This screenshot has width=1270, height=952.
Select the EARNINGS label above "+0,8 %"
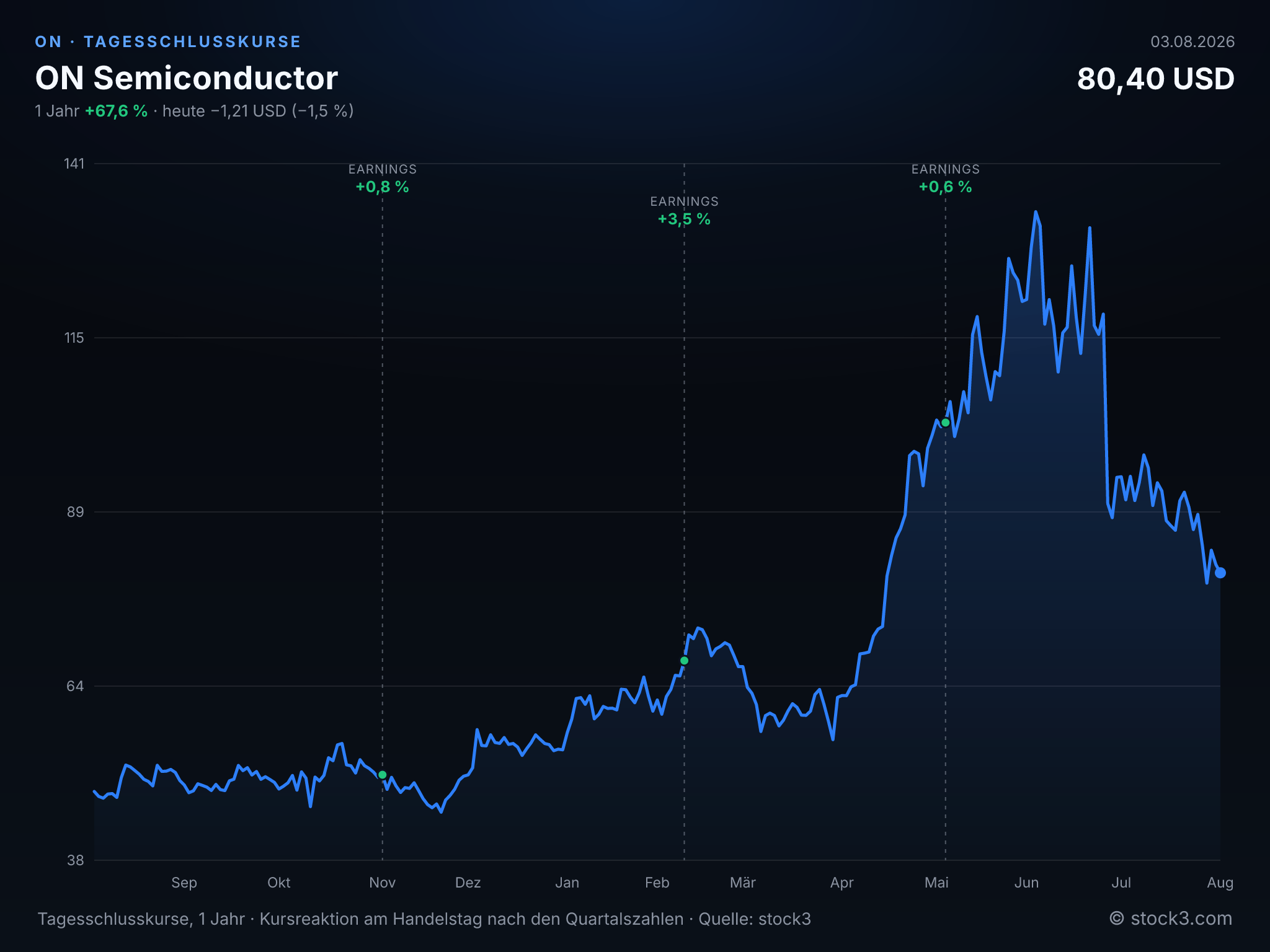[382, 169]
